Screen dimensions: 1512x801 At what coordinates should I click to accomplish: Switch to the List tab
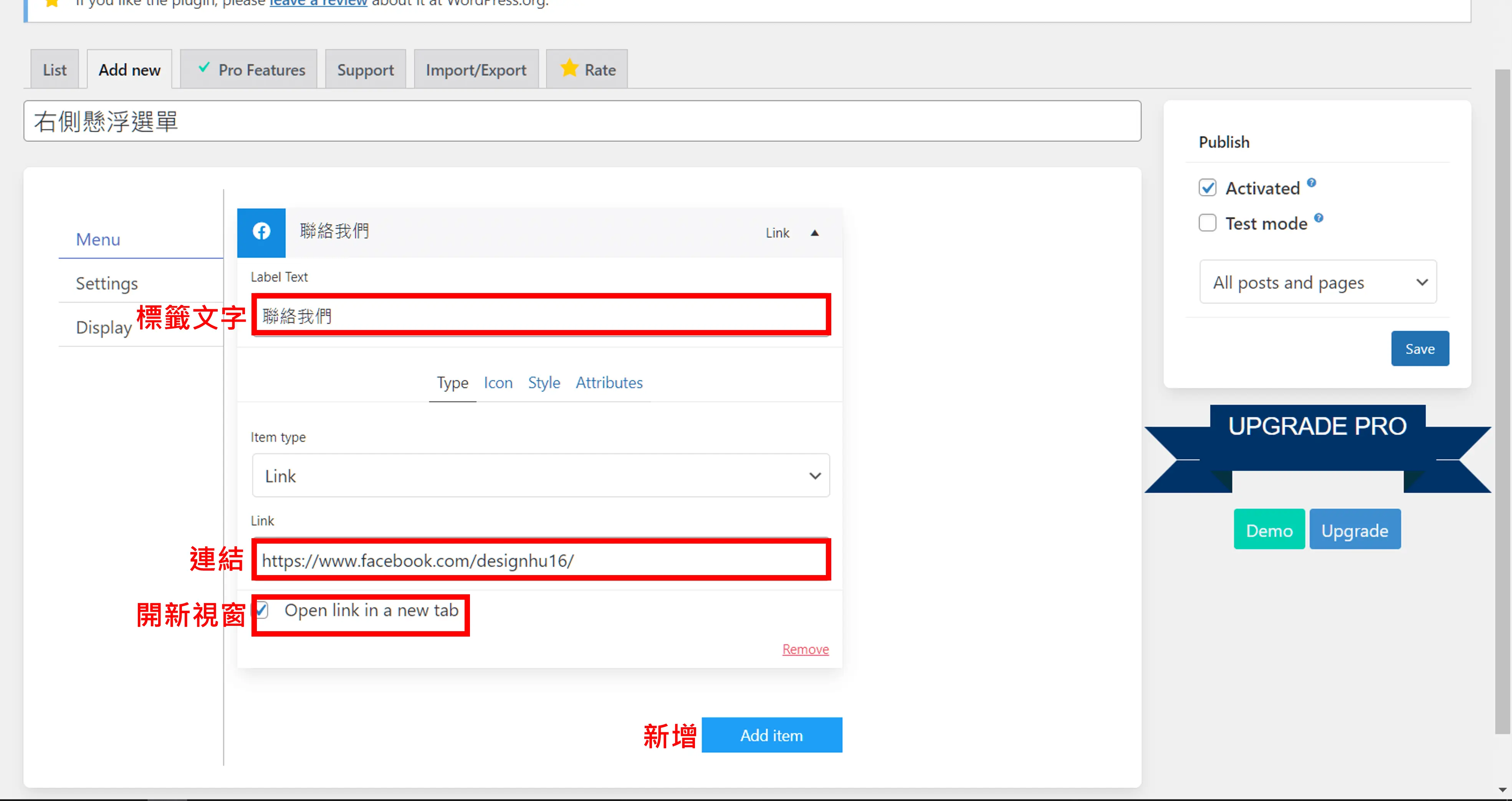click(x=55, y=69)
